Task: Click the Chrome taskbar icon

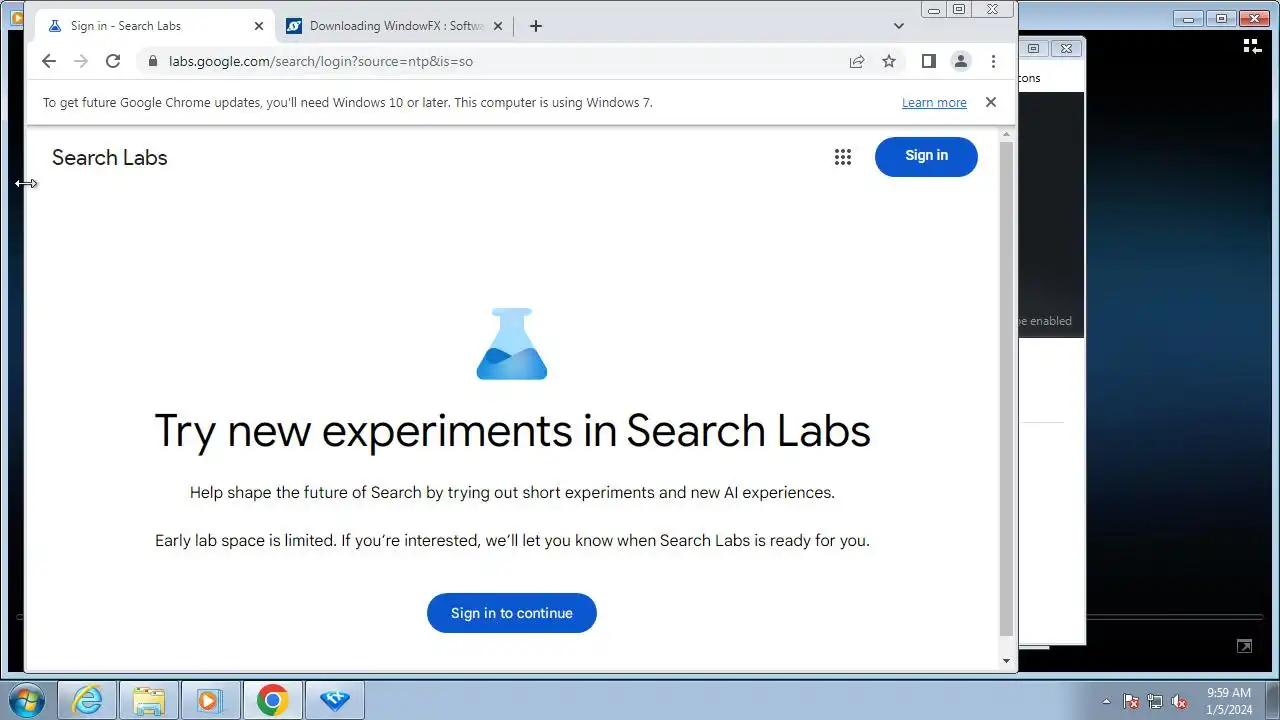Action: (272, 700)
